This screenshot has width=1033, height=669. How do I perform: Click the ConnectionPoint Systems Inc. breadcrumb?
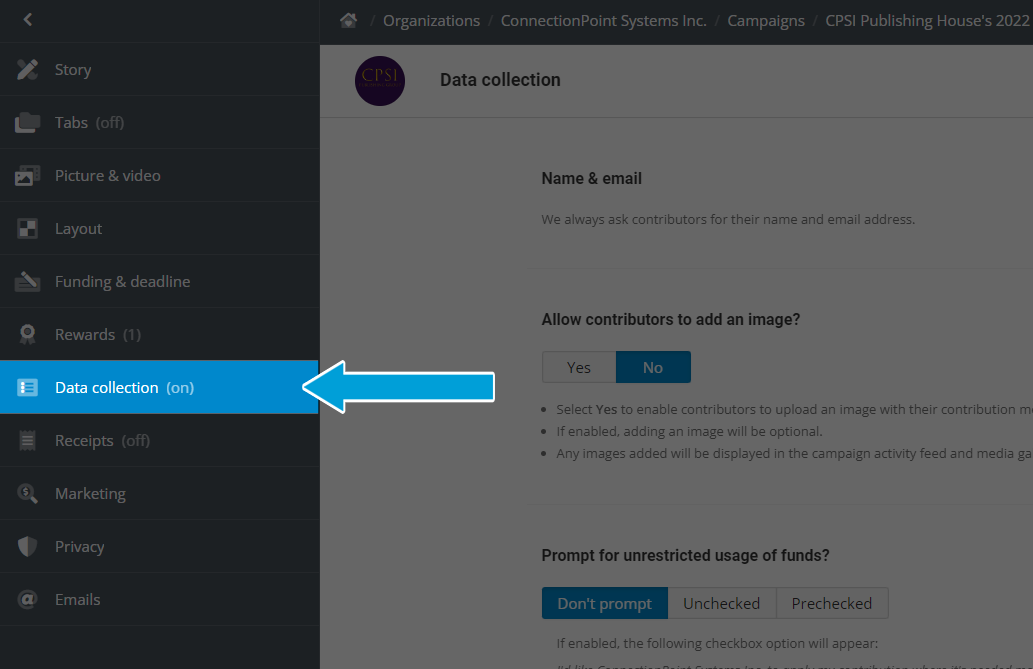603,20
